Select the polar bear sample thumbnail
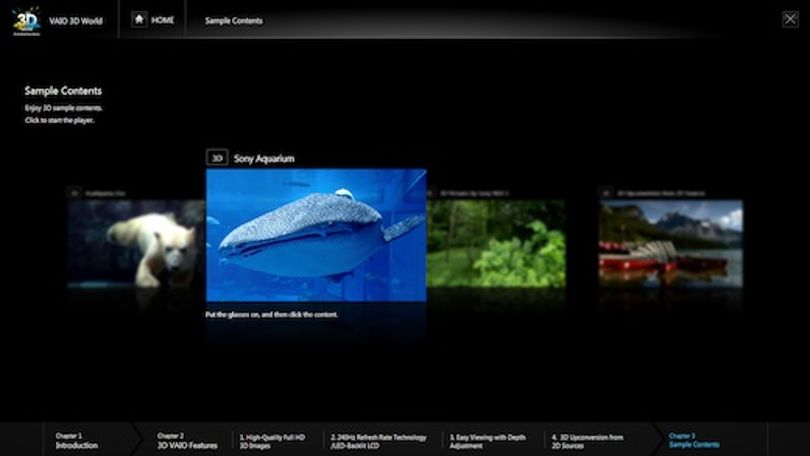The width and height of the screenshot is (810, 456). (x=136, y=243)
